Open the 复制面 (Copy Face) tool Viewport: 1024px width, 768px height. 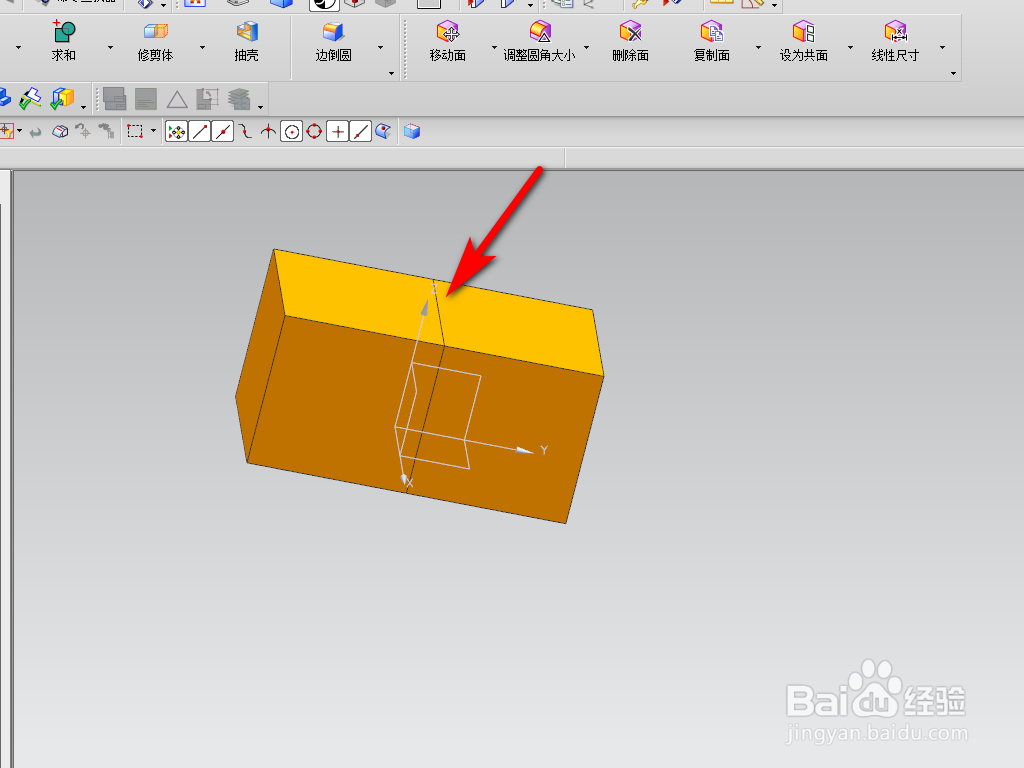(711, 40)
